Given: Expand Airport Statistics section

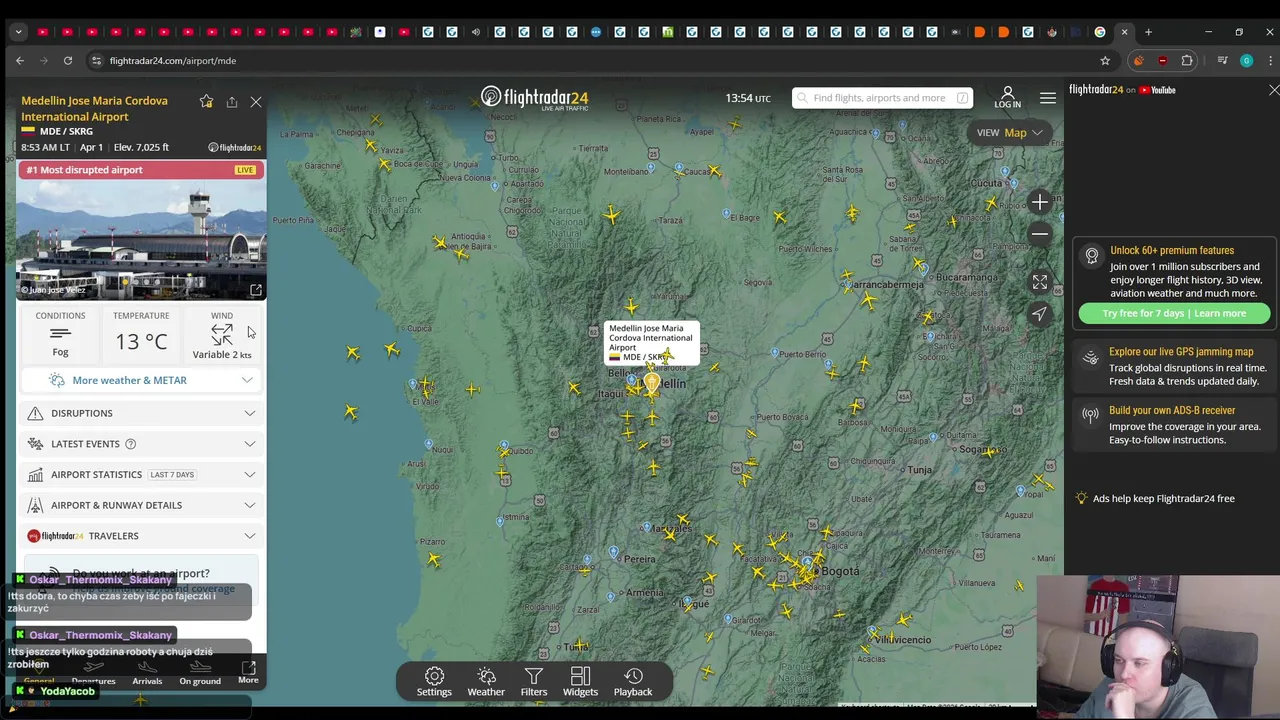Looking at the screenshot, I should tap(141, 475).
